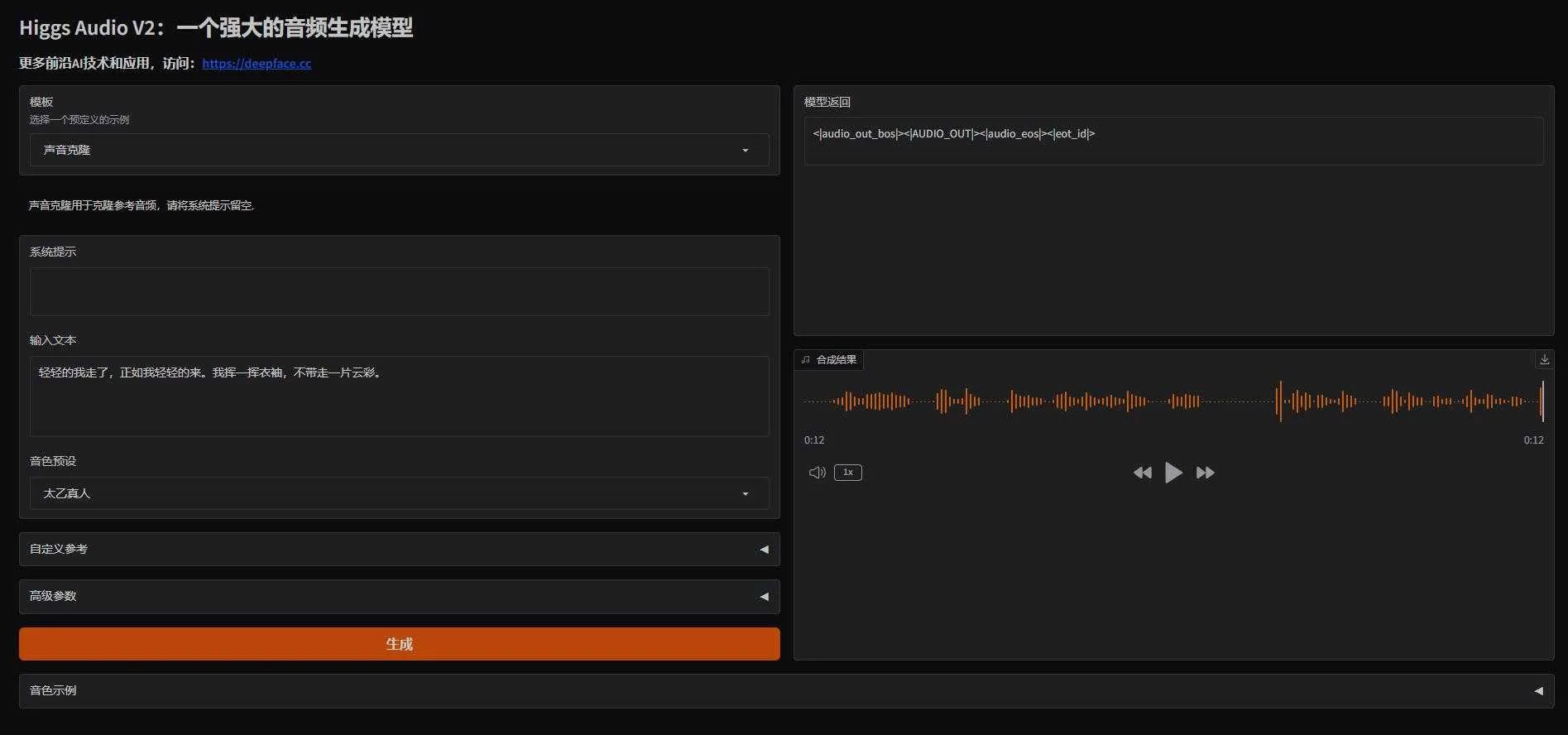
Task: Click the music note icon beside 合成结果
Action: point(806,360)
